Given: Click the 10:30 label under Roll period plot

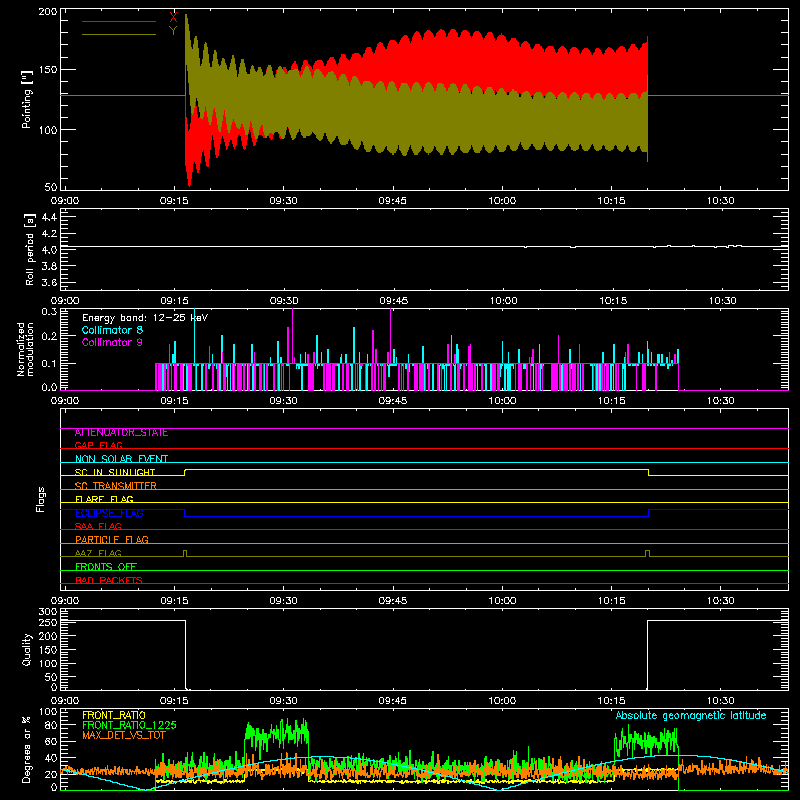Looking at the screenshot, I should pyautogui.click(x=722, y=301).
